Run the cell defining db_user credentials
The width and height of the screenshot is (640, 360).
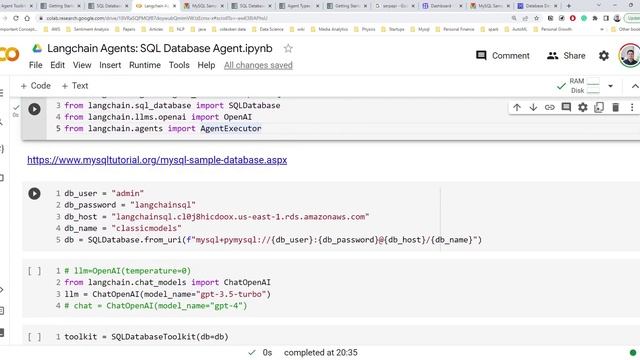pos(34,193)
